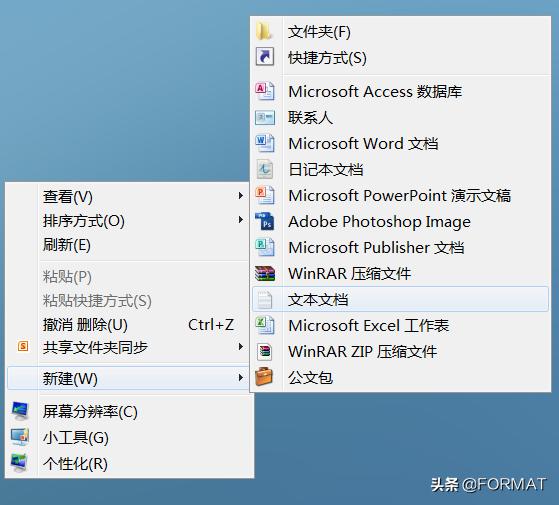Screen dimensions: 559x505
Task: Click the monitor icon beside 屏幕分辨率(C)
Action: (x=20, y=411)
